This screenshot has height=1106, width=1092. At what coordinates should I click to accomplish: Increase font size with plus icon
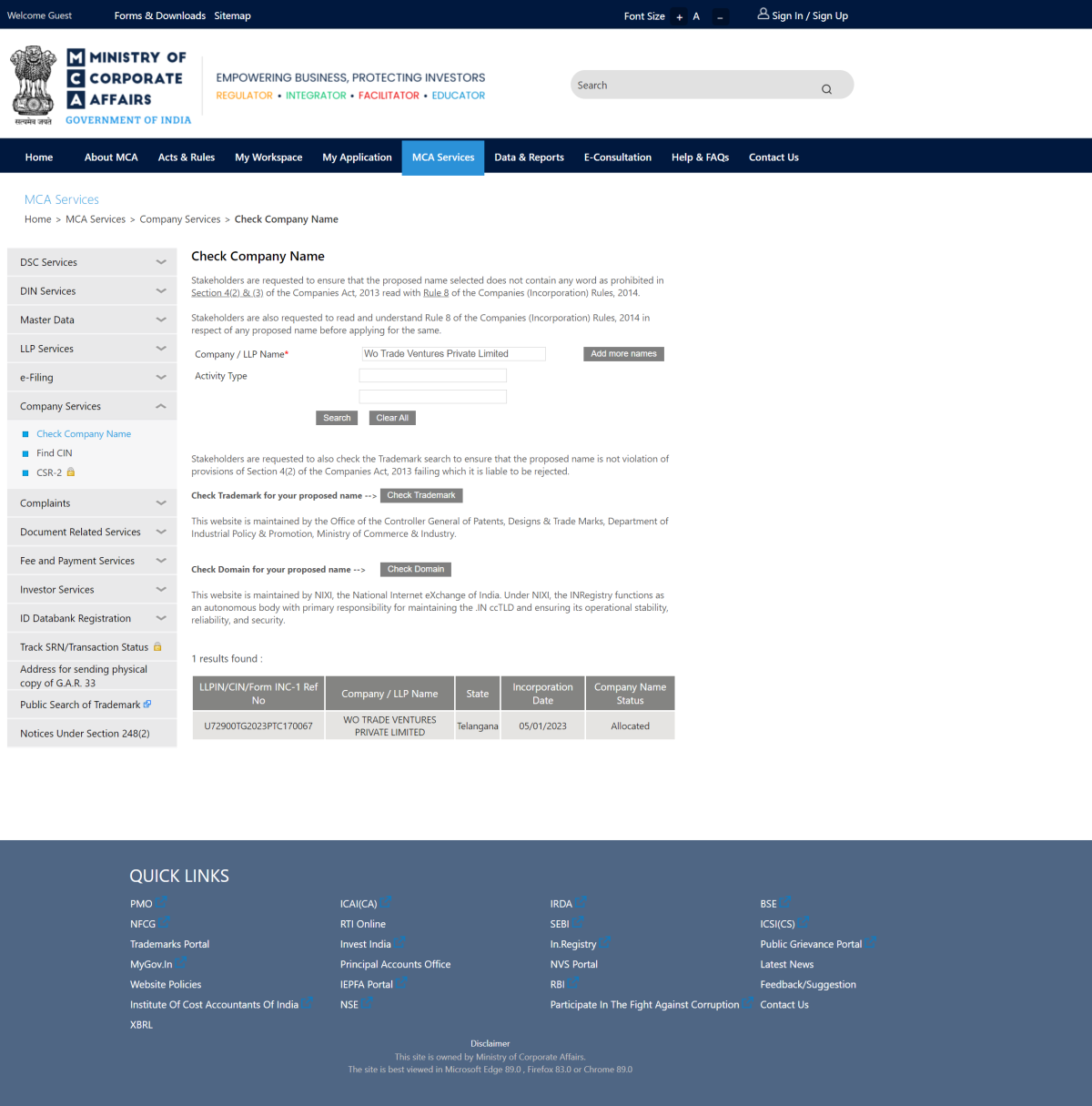(x=679, y=17)
